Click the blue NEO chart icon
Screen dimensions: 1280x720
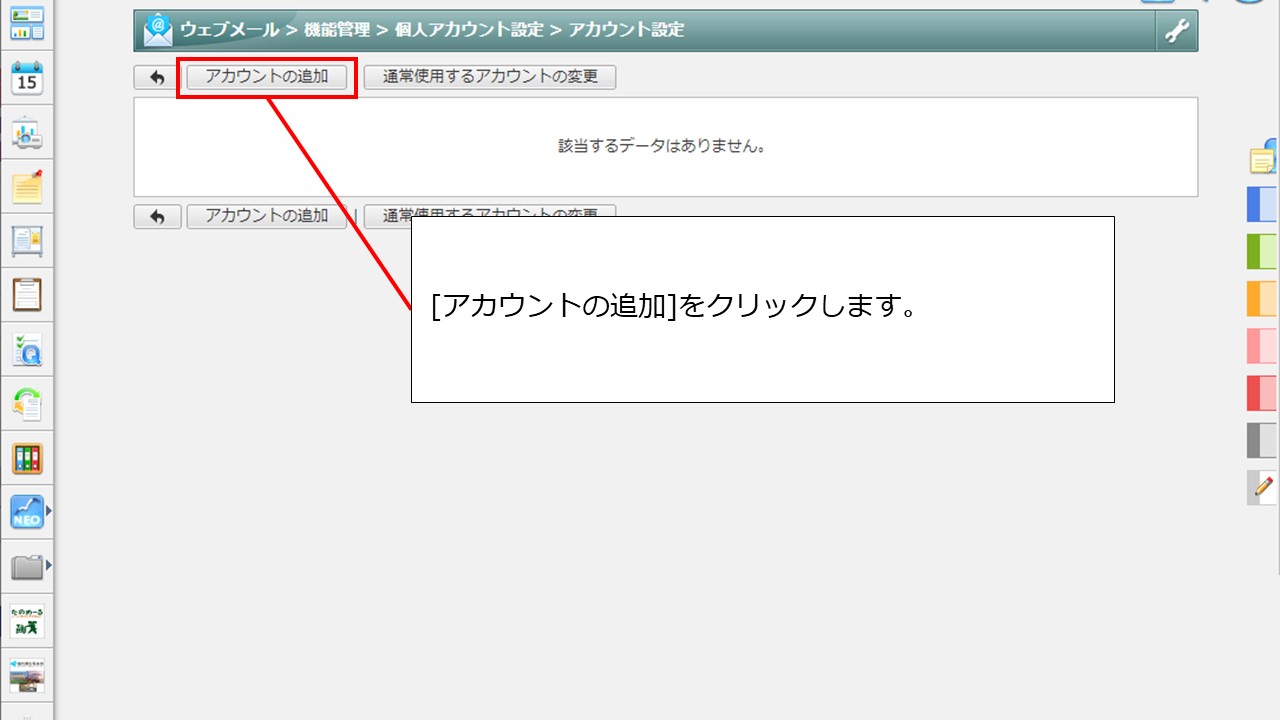(26, 513)
